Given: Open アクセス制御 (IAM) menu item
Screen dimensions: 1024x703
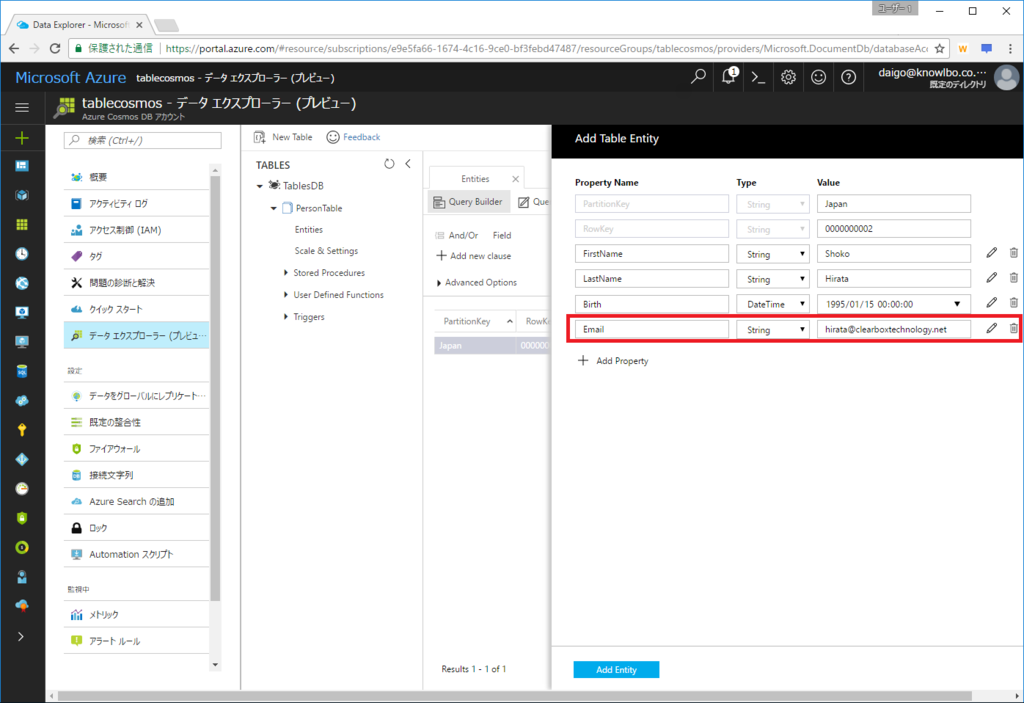Looking at the screenshot, I should 136,230.
